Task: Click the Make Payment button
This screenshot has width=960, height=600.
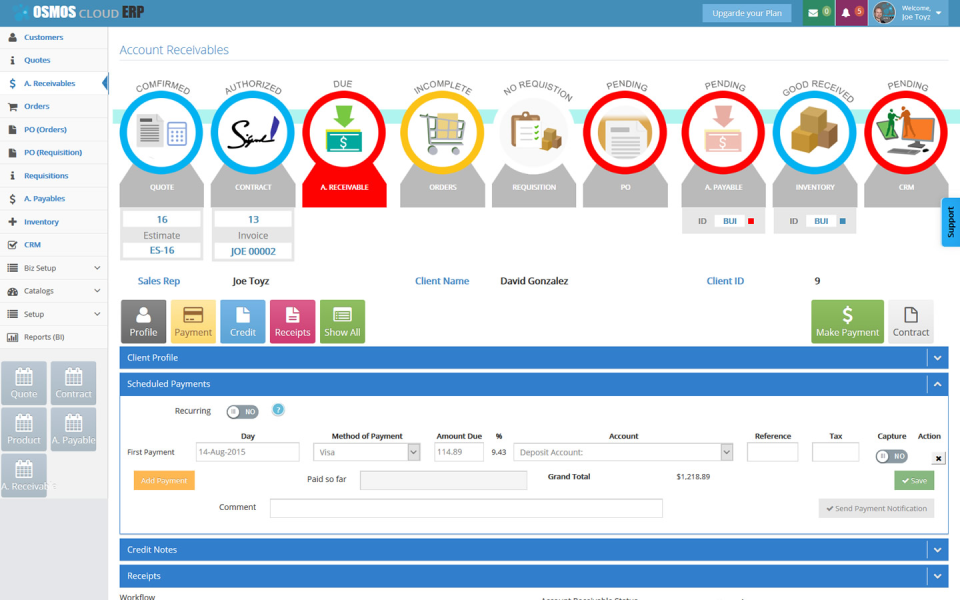Action: point(847,321)
